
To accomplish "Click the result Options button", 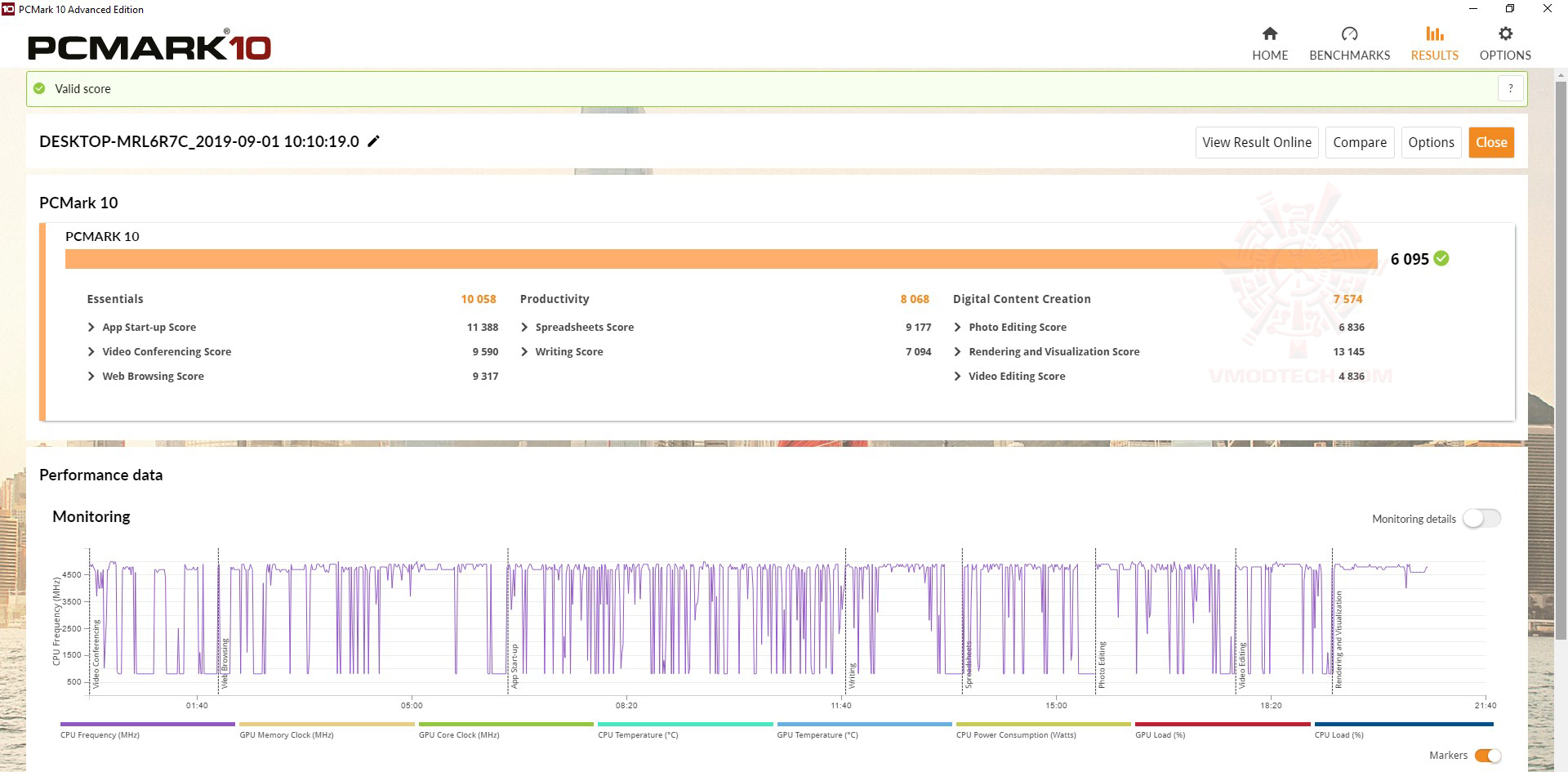I will (x=1431, y=142).
